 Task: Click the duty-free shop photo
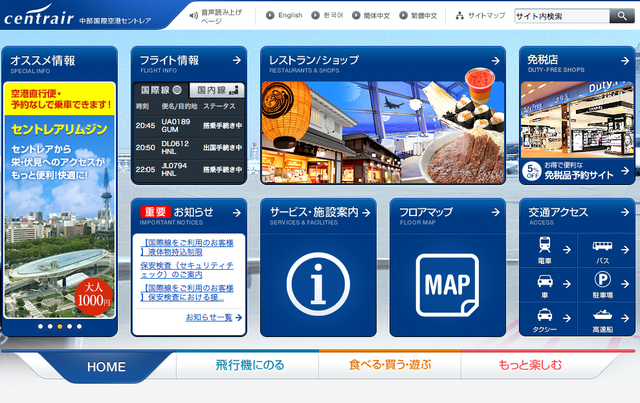click(577, 119)
